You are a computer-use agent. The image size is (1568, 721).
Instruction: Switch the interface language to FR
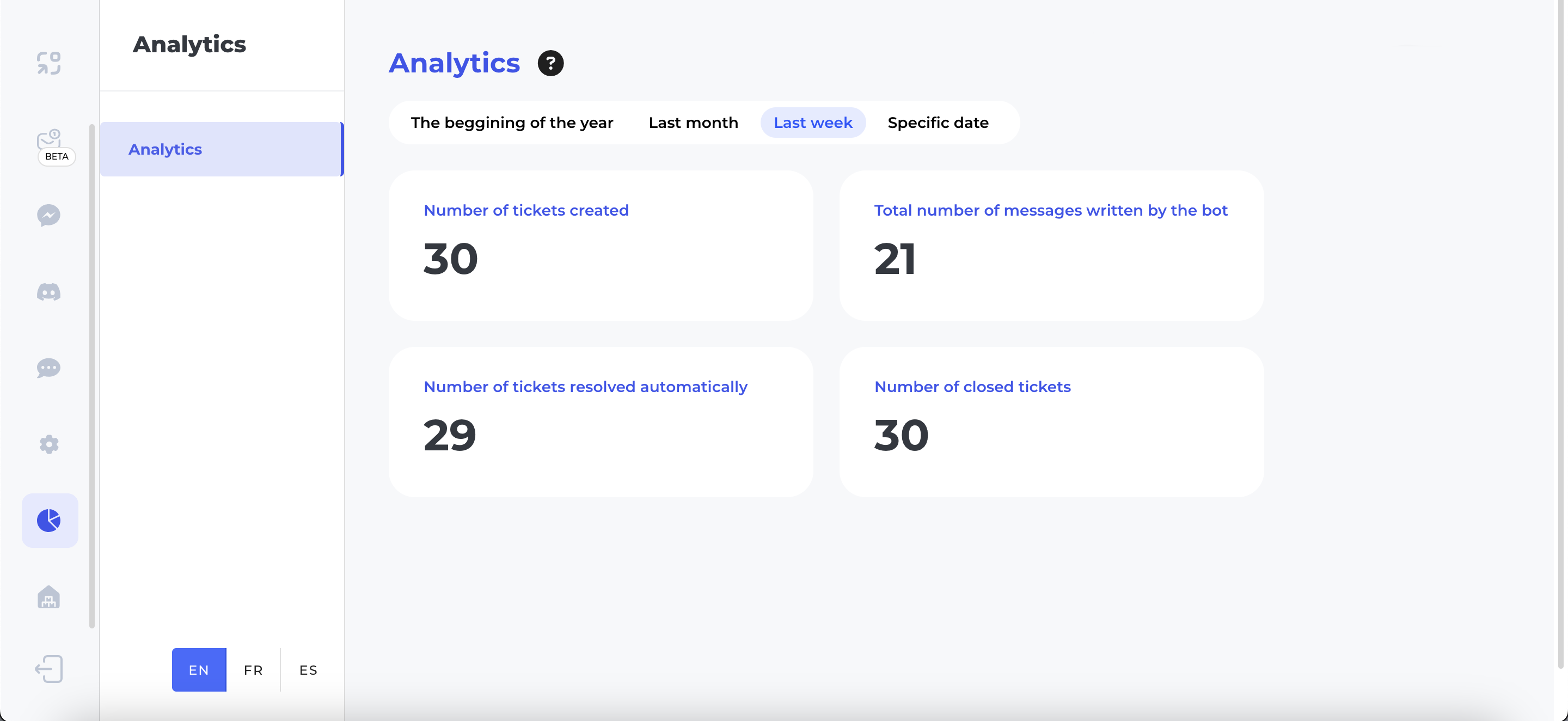(253, 669)
